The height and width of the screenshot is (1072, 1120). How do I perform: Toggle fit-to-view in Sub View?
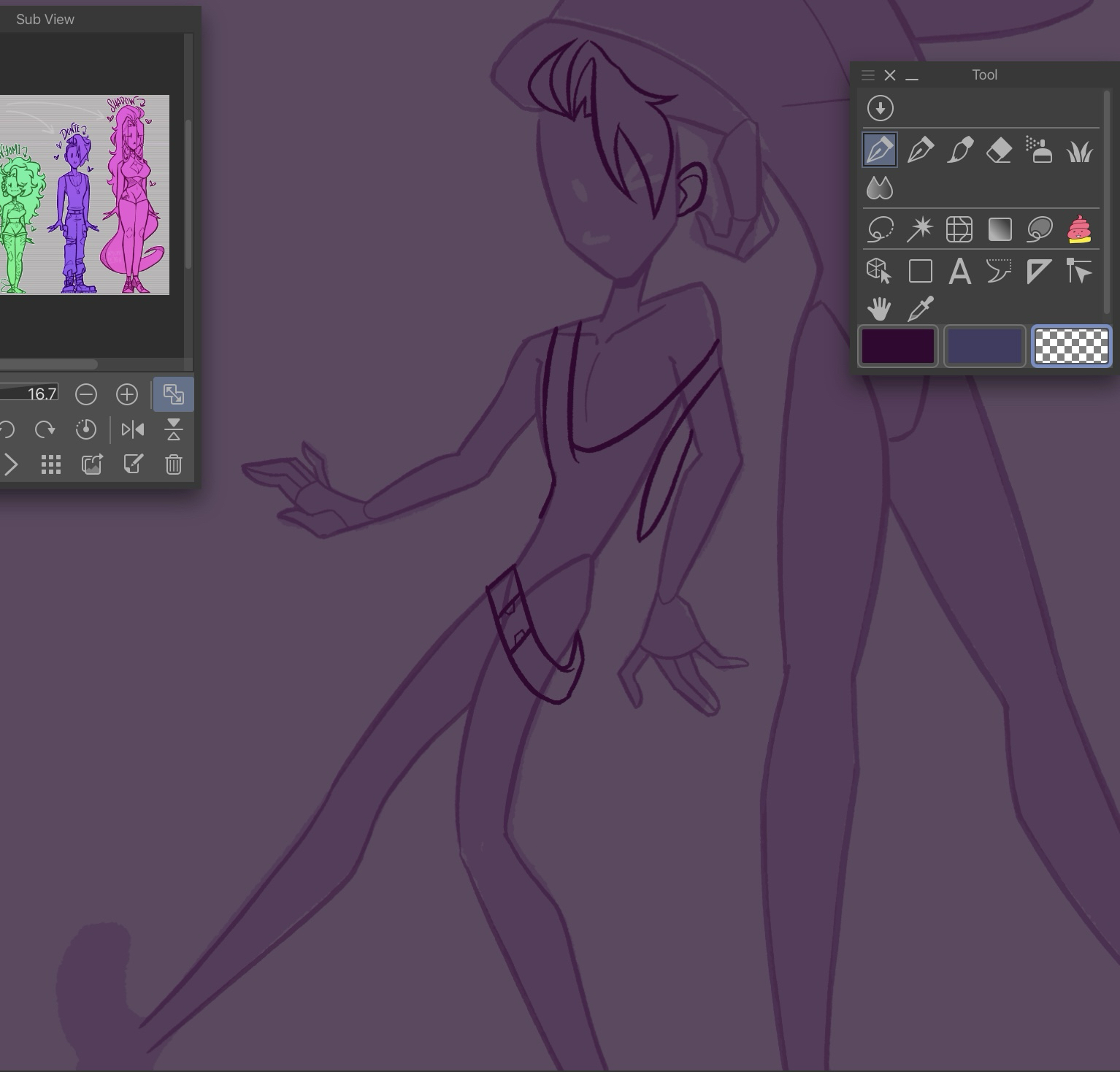click(x=173, y=394)
